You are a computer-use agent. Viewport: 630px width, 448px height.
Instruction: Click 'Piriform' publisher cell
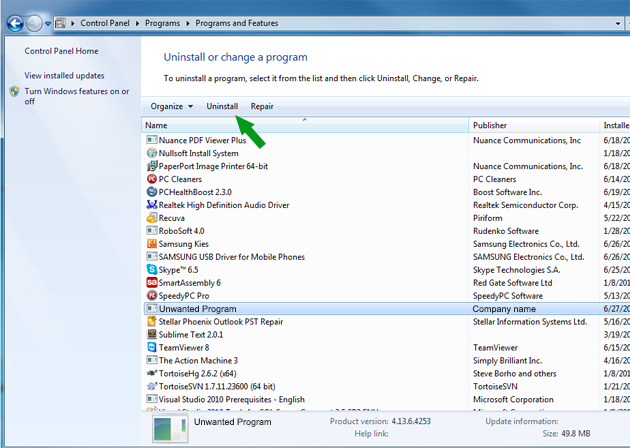(x=487, y=218)
